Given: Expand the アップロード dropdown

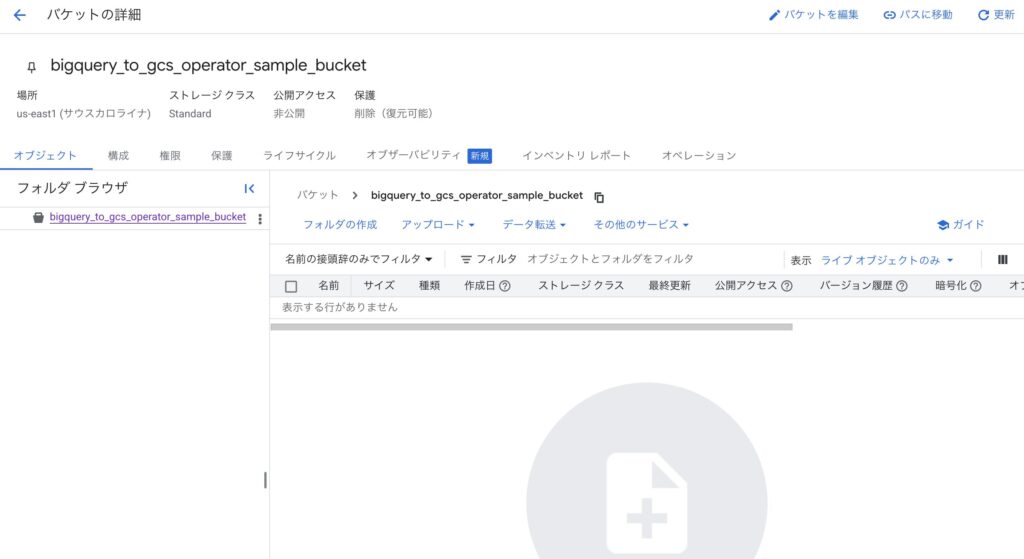Looking at the screenshot, I should (x=438, y=225).
